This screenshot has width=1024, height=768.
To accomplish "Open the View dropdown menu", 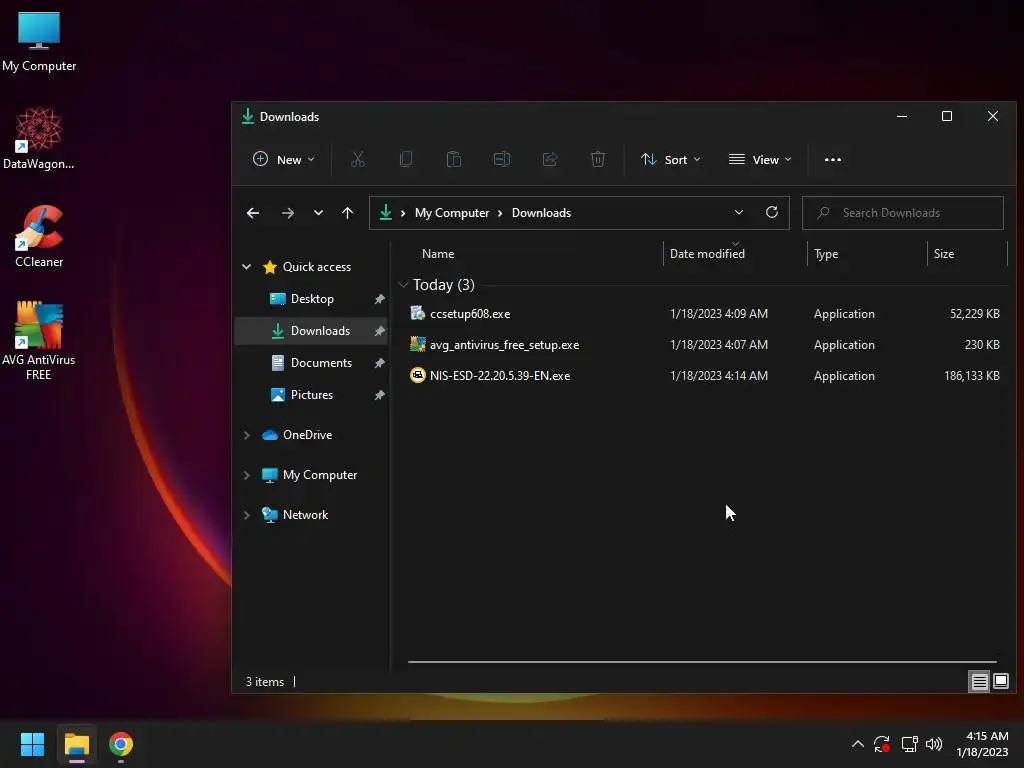I will (x=760, y=159).
